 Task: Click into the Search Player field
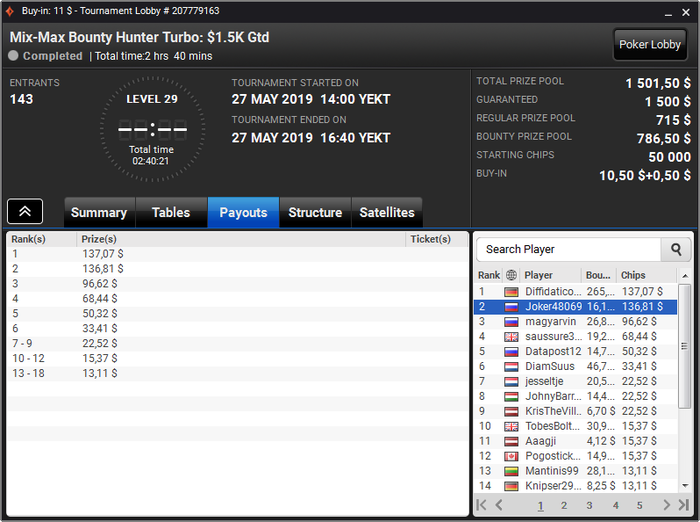[568, 249]
